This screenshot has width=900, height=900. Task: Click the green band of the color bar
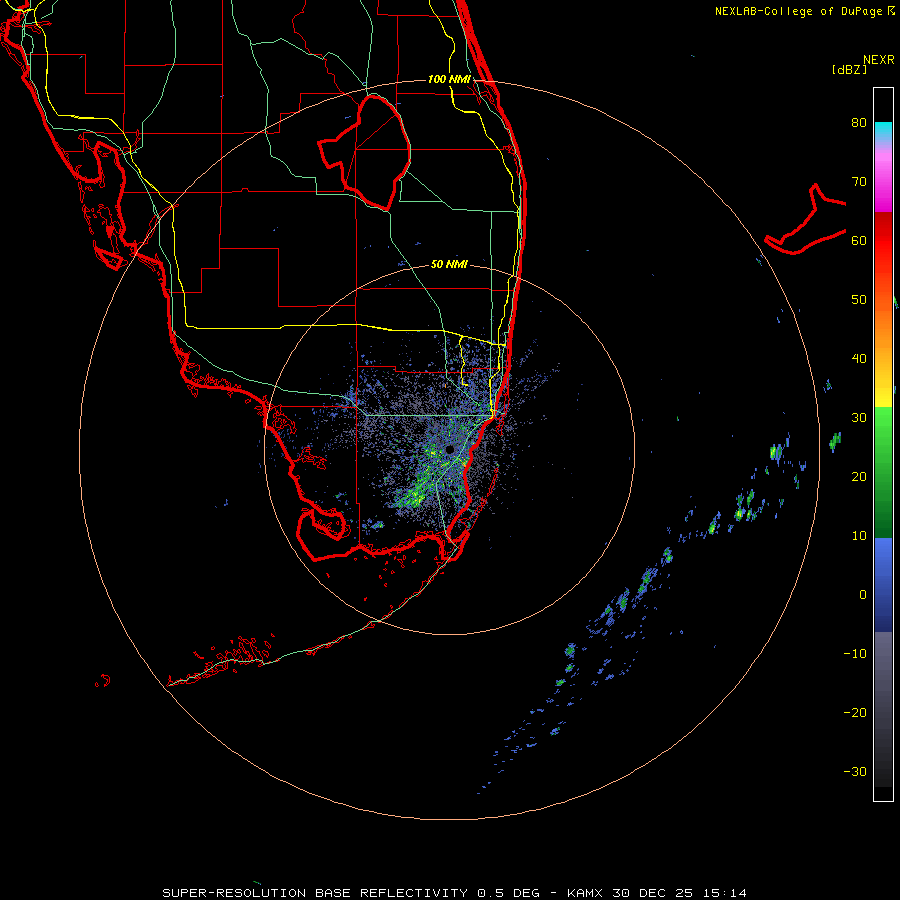(883, 472)
